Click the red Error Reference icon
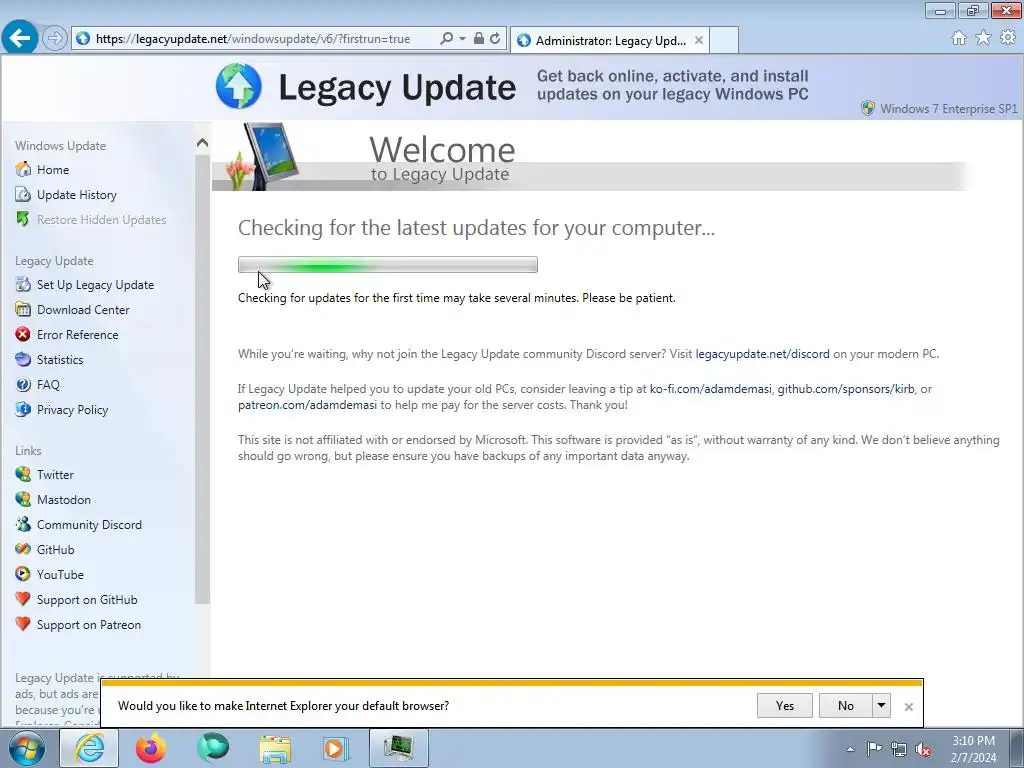The width and height of the screenshot is (1024, 768). (23, 334)
